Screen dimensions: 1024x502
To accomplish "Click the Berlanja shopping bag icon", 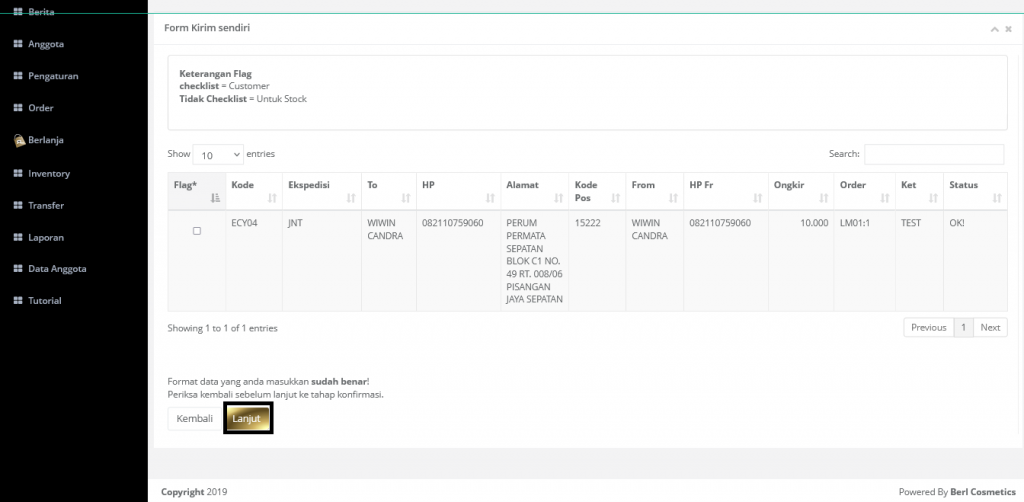I will (18, 141).
